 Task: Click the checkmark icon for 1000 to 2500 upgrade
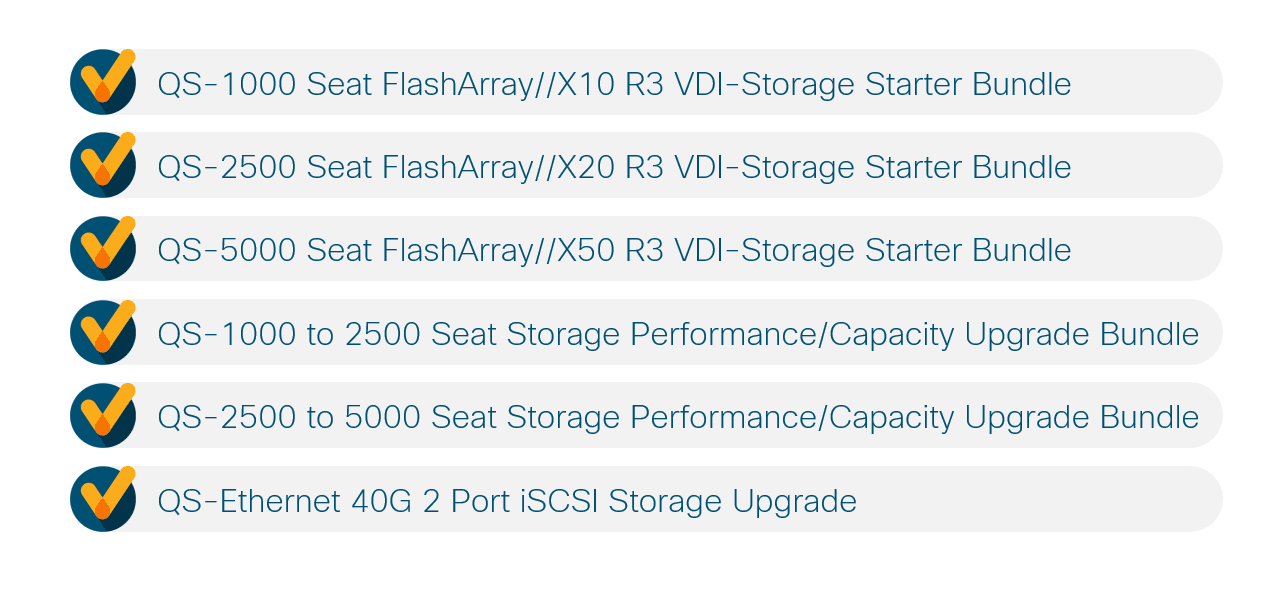pos(103,332)
